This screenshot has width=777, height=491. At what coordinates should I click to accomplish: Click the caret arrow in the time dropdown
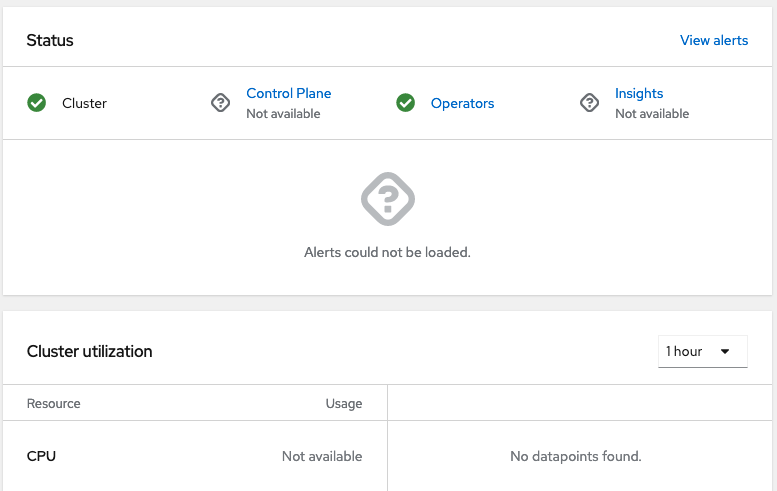click(725, 351)
